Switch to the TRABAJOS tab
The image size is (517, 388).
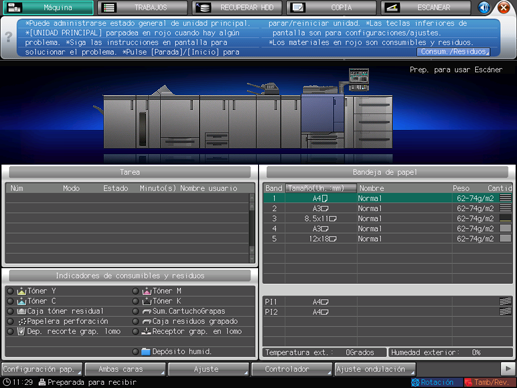click(x=142, y=7)
